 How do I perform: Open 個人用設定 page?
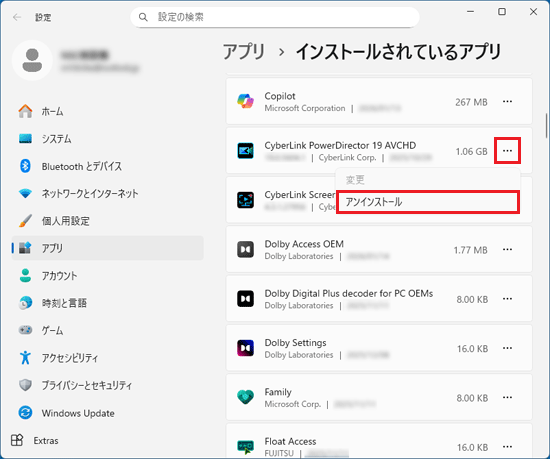click(x=107, y=221)
